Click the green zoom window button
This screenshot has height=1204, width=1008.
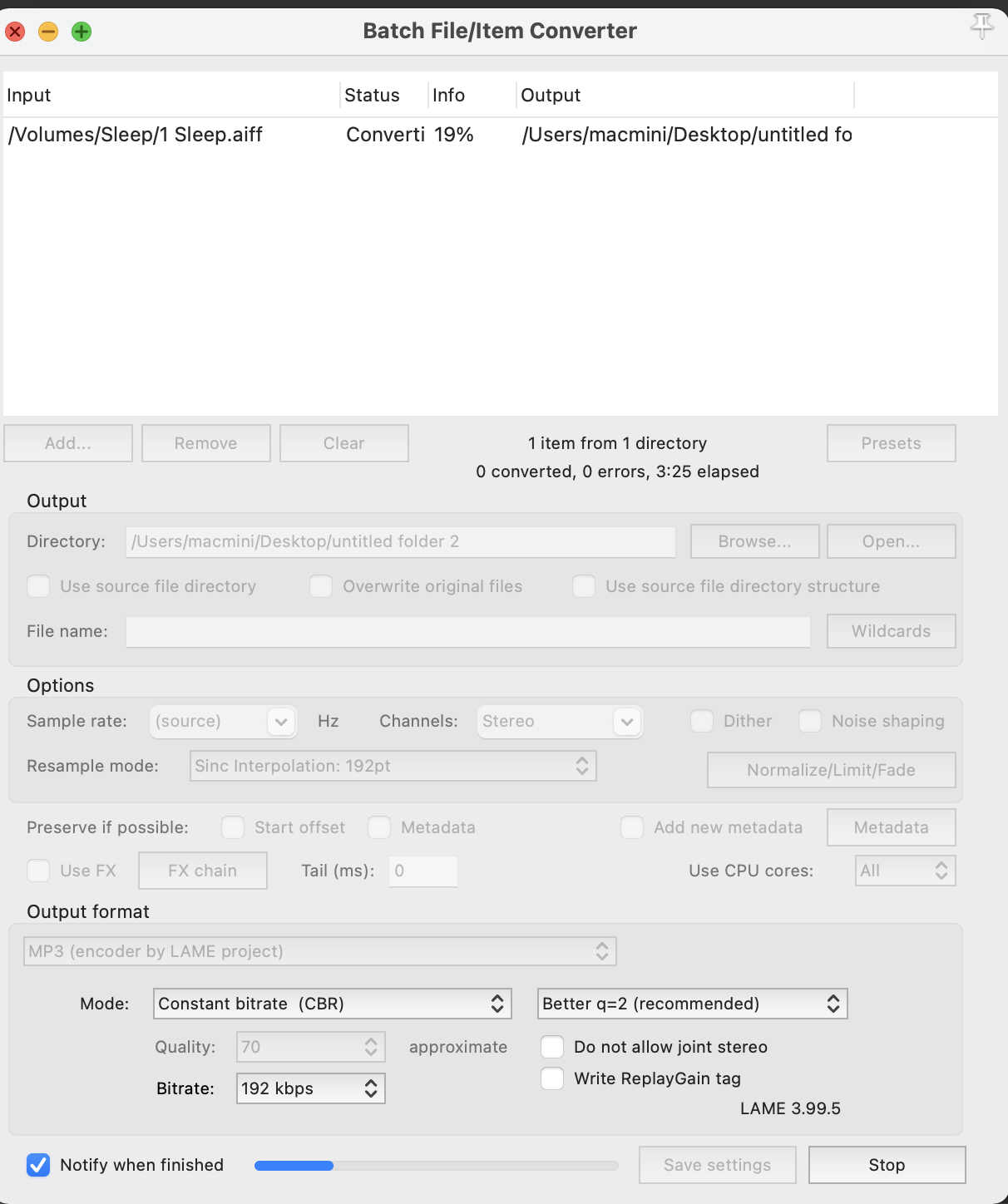click(82, 32)
